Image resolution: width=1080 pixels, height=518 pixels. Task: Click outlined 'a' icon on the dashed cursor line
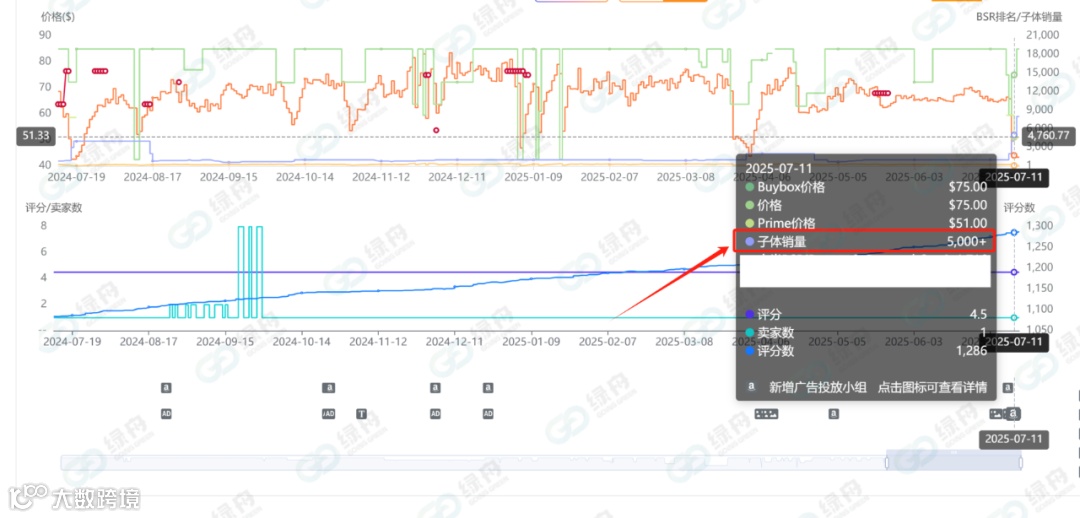1014,413
